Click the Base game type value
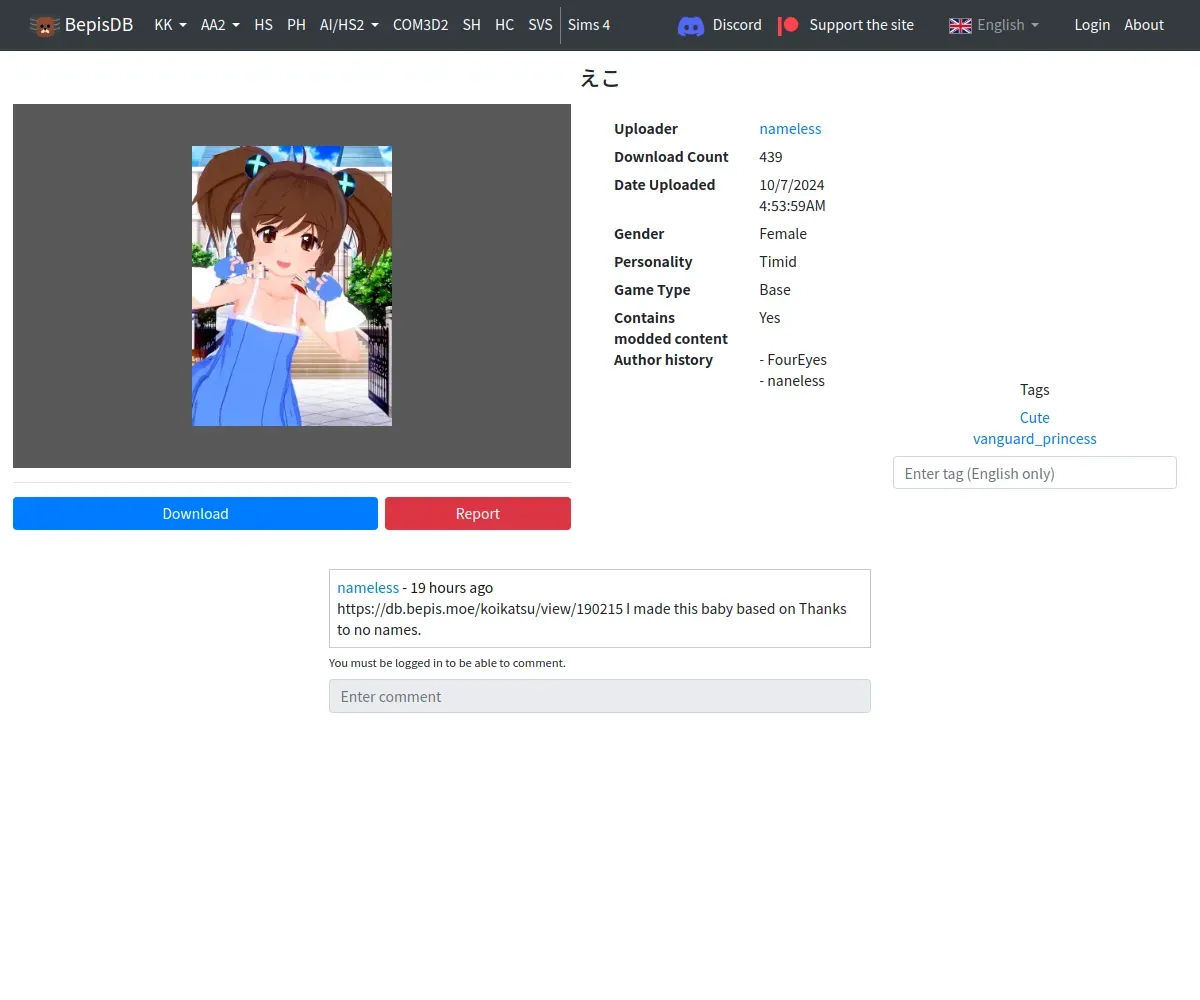The image size is (1200, 1000). pos(775,290)
